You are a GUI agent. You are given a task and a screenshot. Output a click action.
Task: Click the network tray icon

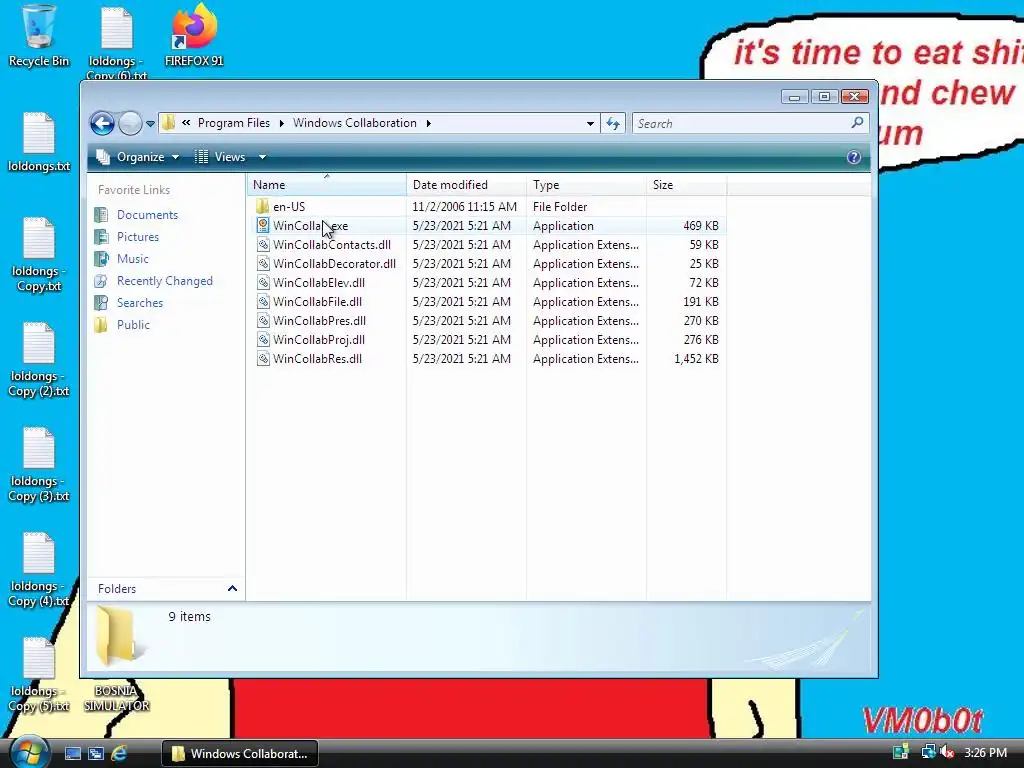[928, 753]
